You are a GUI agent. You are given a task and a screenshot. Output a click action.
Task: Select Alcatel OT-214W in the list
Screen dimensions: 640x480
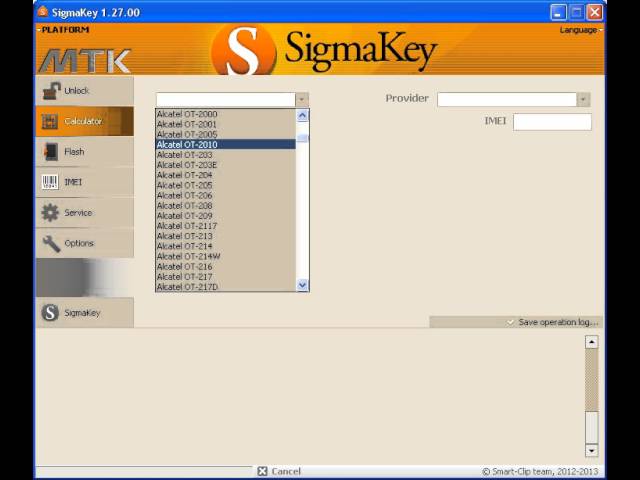tap(226, 256)
